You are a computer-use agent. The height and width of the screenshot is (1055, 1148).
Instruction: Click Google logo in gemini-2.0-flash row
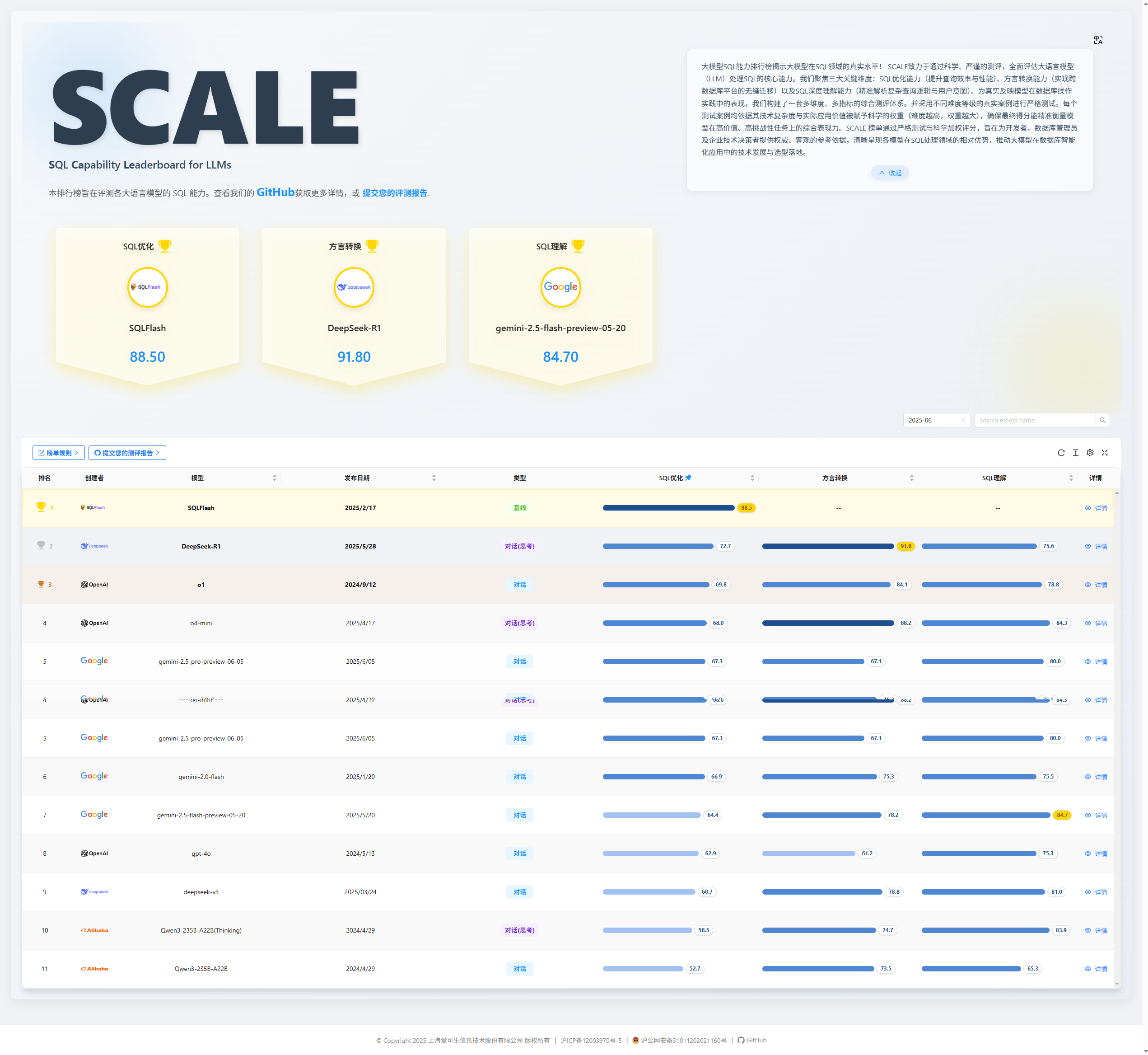pyautogui.click(x=94, y=776)
